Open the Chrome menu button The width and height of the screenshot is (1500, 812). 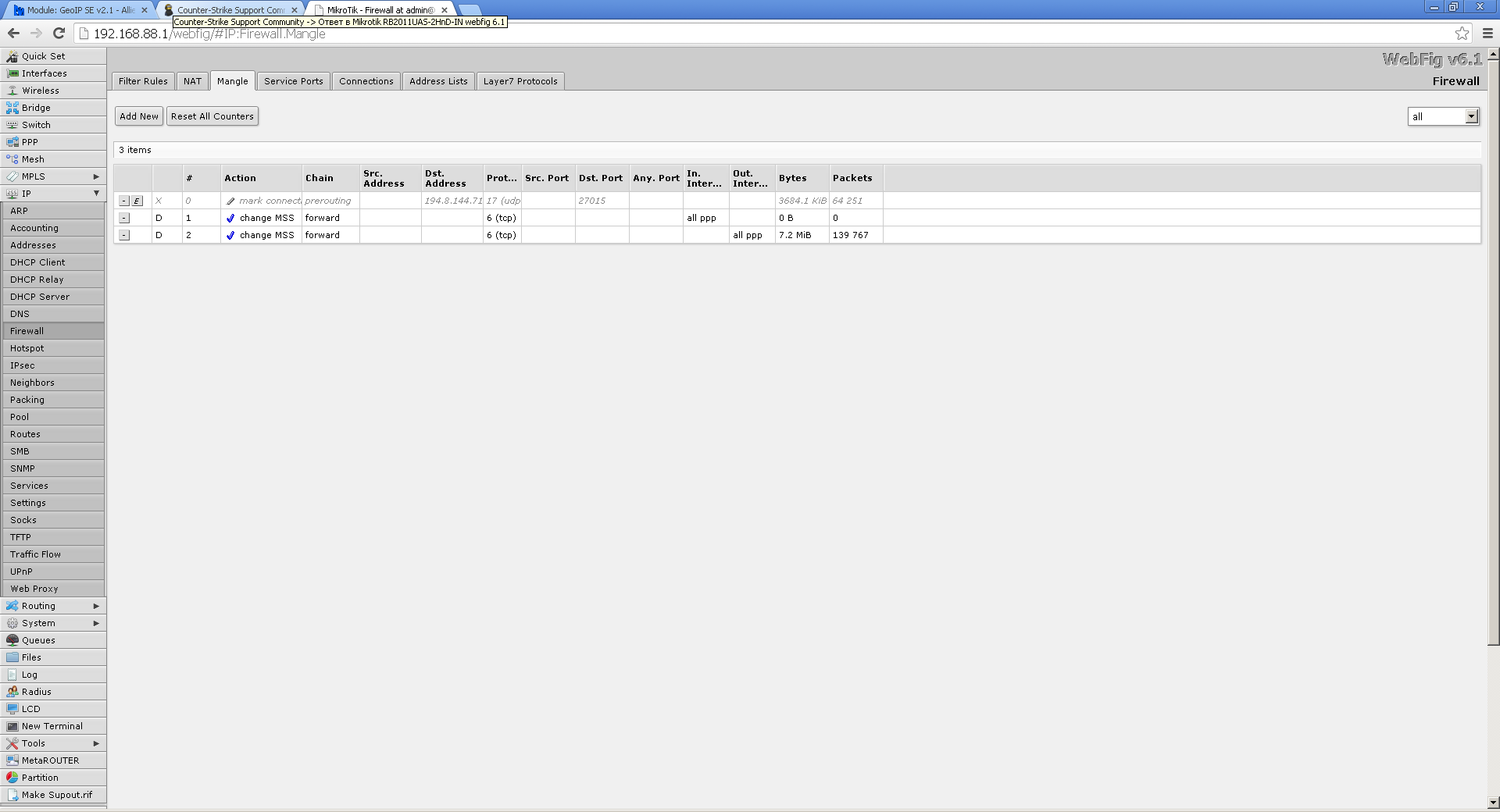click(1487, 33)
